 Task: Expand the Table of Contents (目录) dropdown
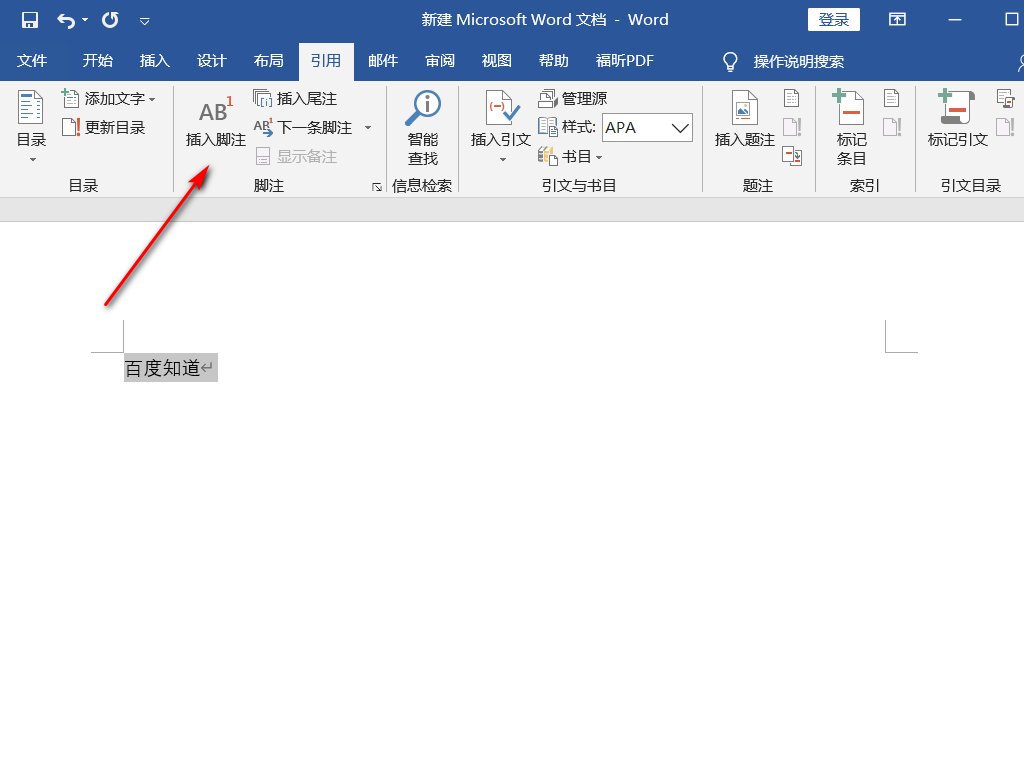(31, 159)
